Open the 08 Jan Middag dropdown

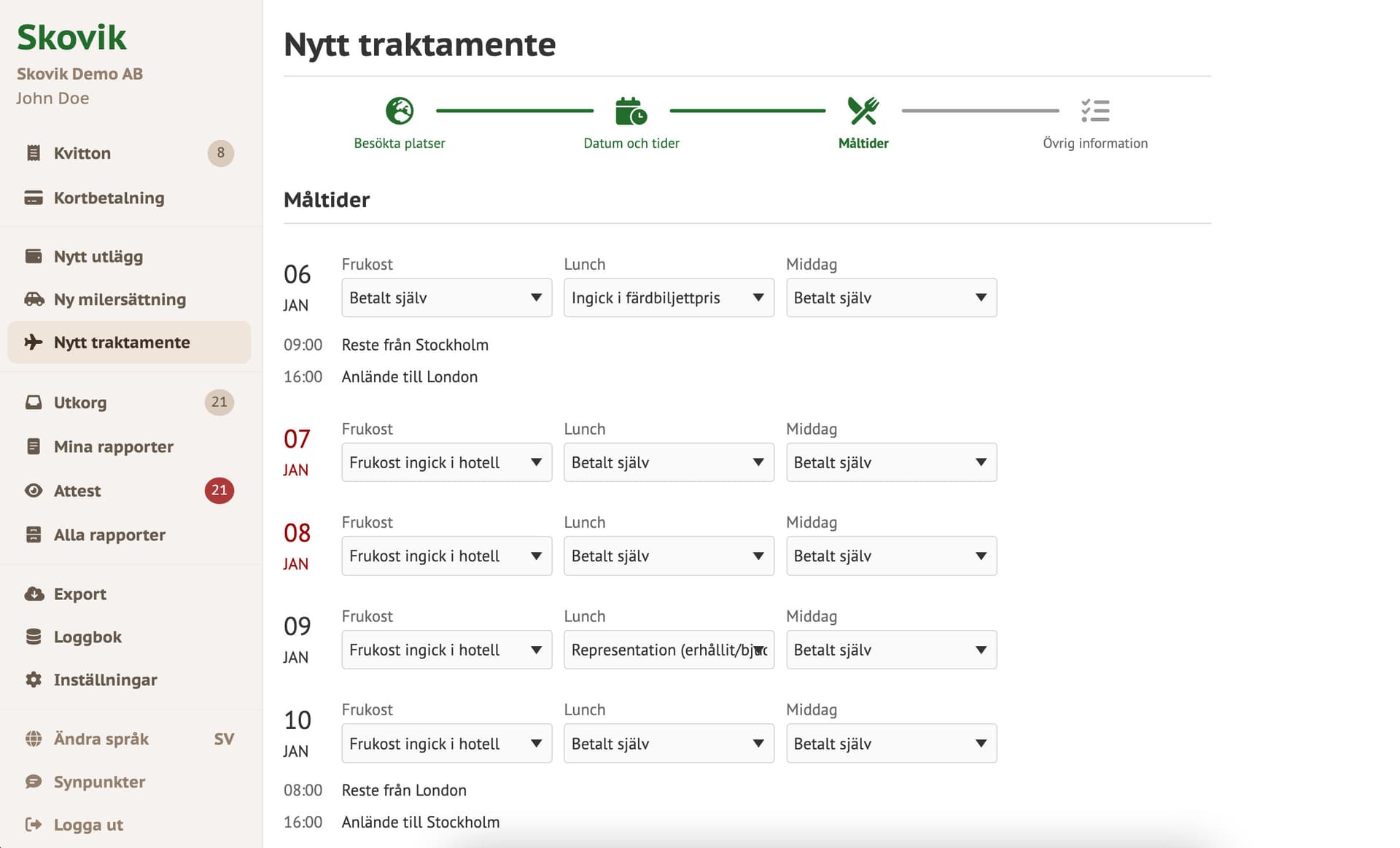click(891, 556)
